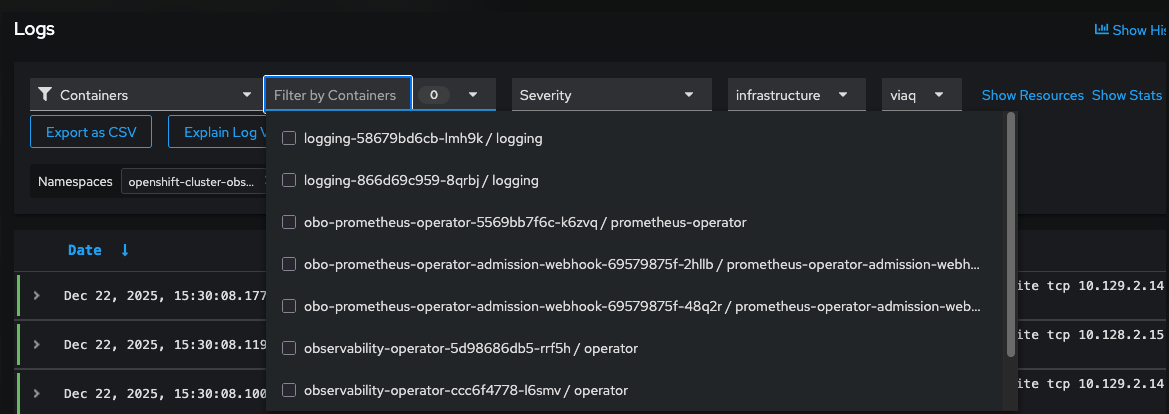Click Export as CSV button
Image resolution: width=1169 pixels, height=414 pixels.
point(91,131)
